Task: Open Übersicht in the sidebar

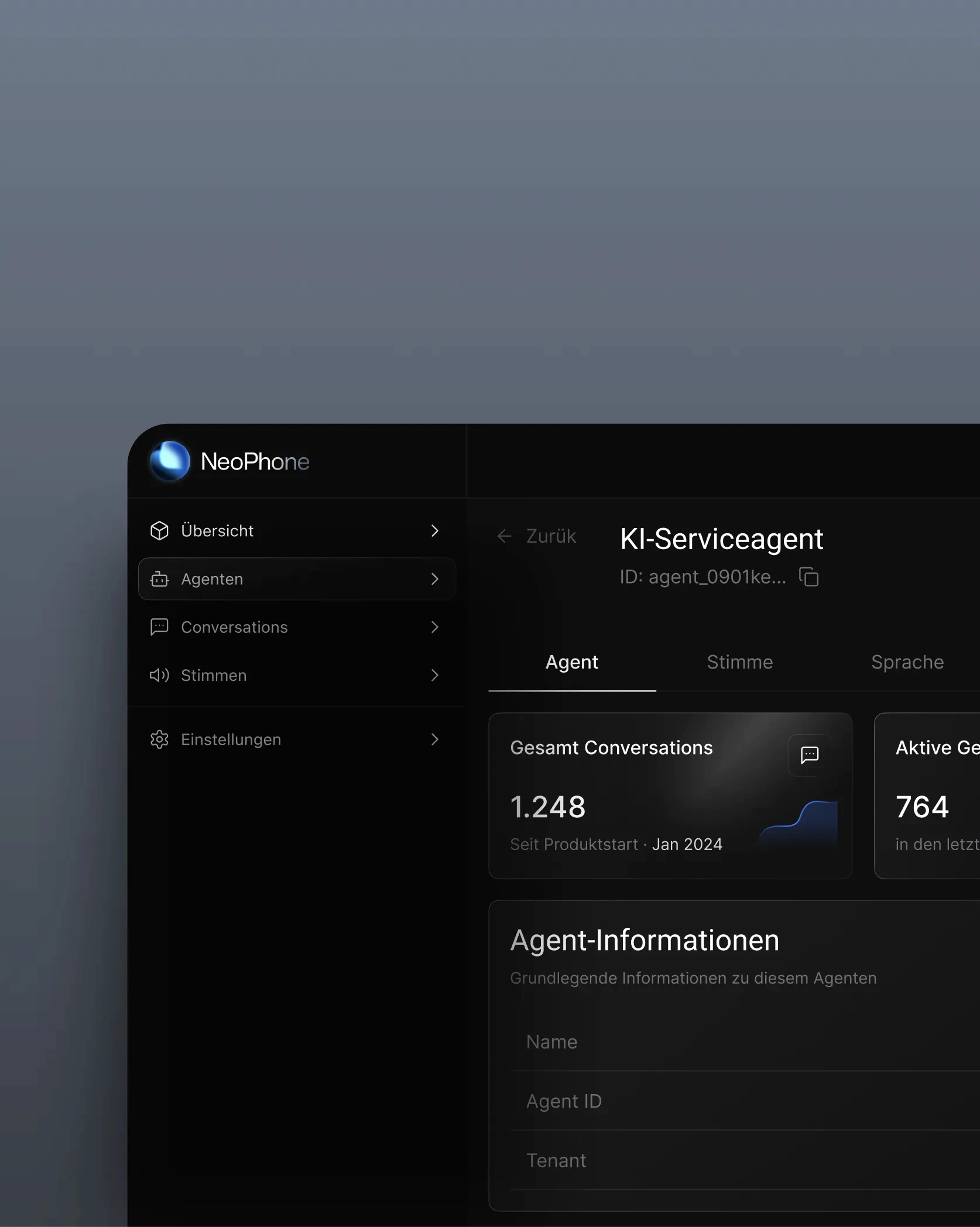Action: pyautogui.click(x=297, y=530)
